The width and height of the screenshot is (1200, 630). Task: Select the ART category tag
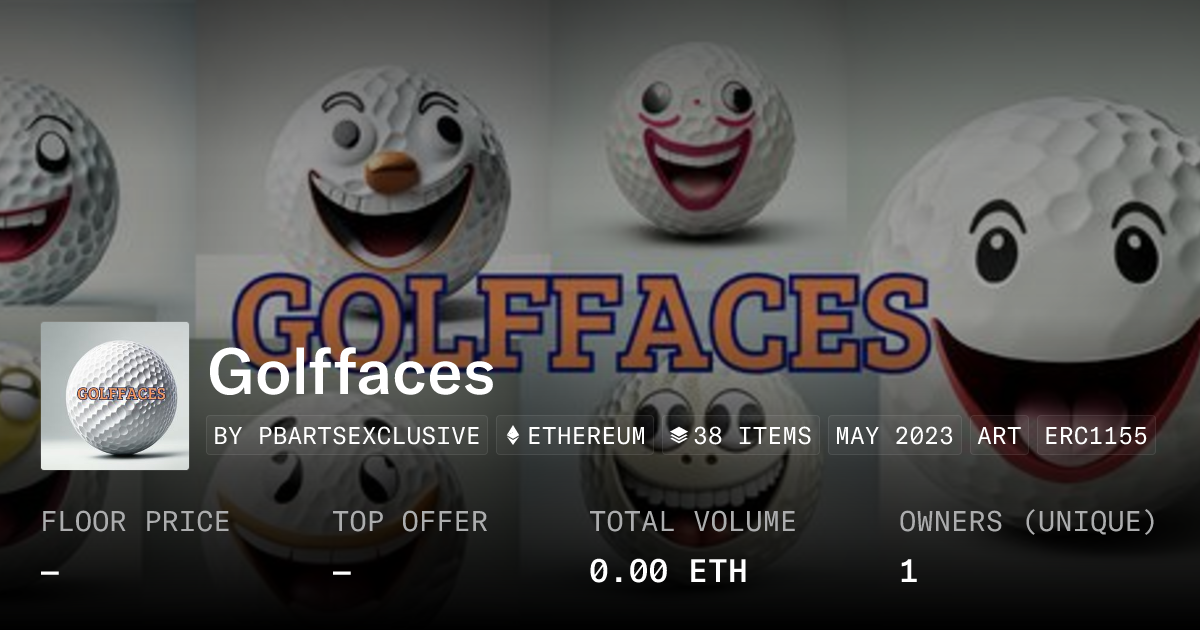tap(999, 436)
